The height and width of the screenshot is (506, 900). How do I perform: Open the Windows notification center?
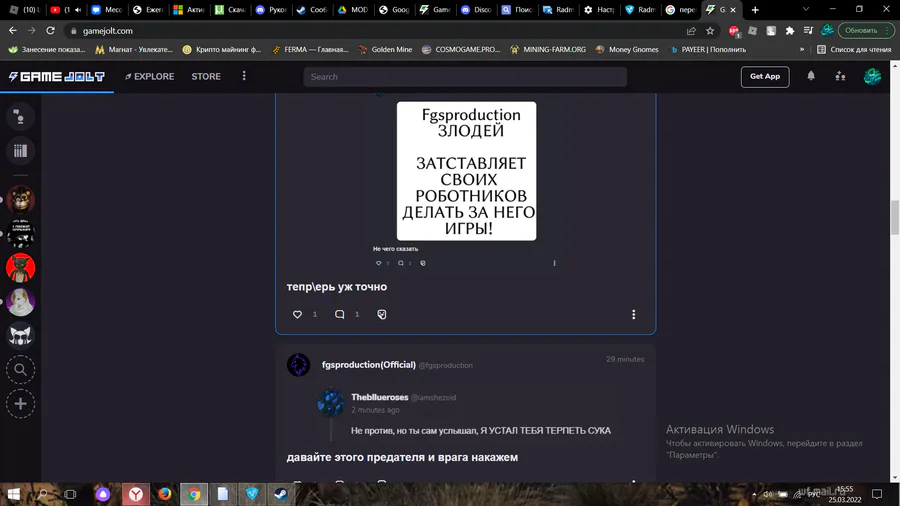pos(877,494)
